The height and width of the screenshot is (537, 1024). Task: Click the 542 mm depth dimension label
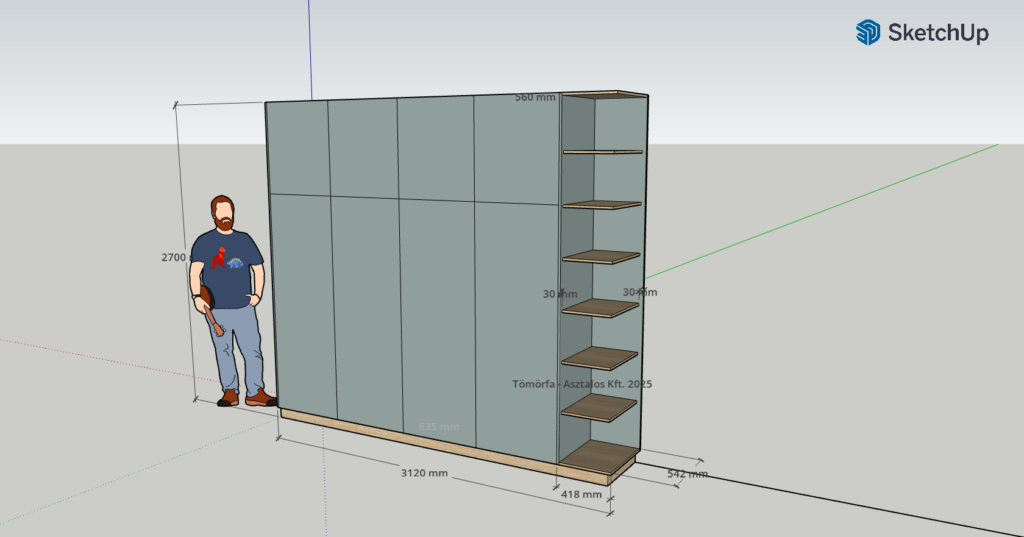click(x=687, y=473)
